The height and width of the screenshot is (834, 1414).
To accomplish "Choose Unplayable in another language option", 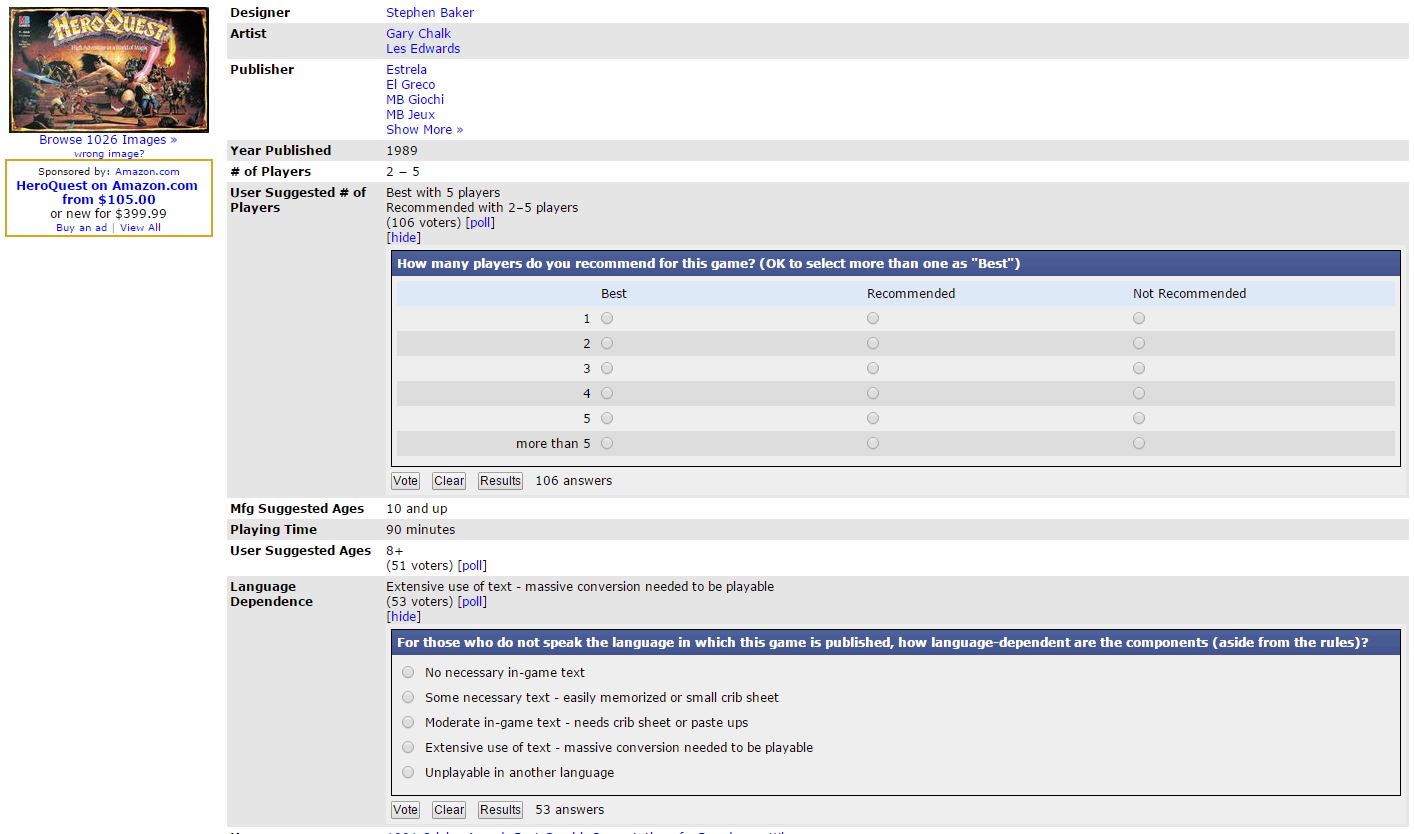I will pyautogui.click(x=408, y=772).
